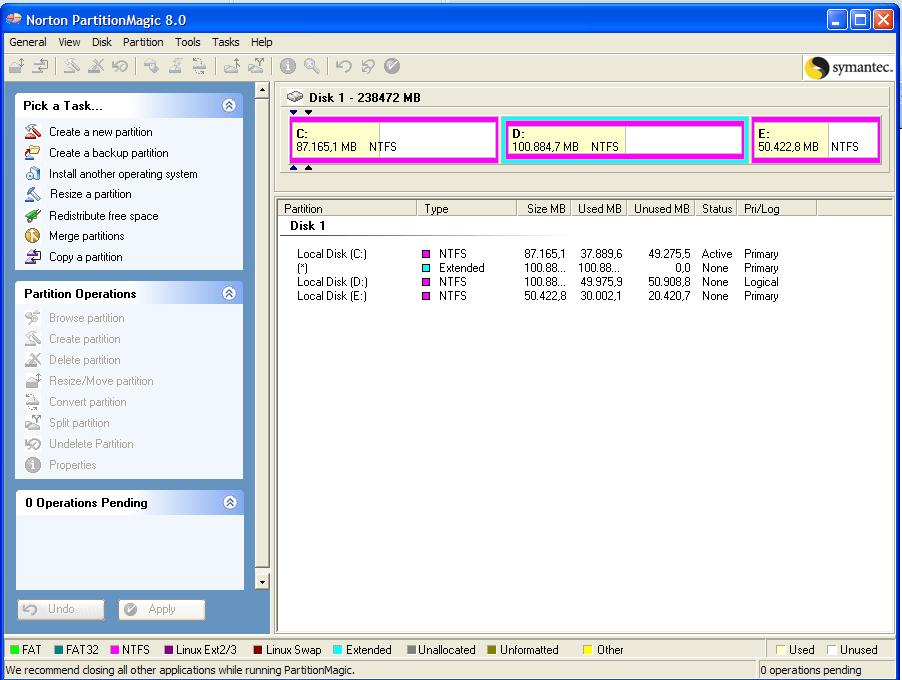
Task: Open the Partition menu
Action: (x=143, y=42)
